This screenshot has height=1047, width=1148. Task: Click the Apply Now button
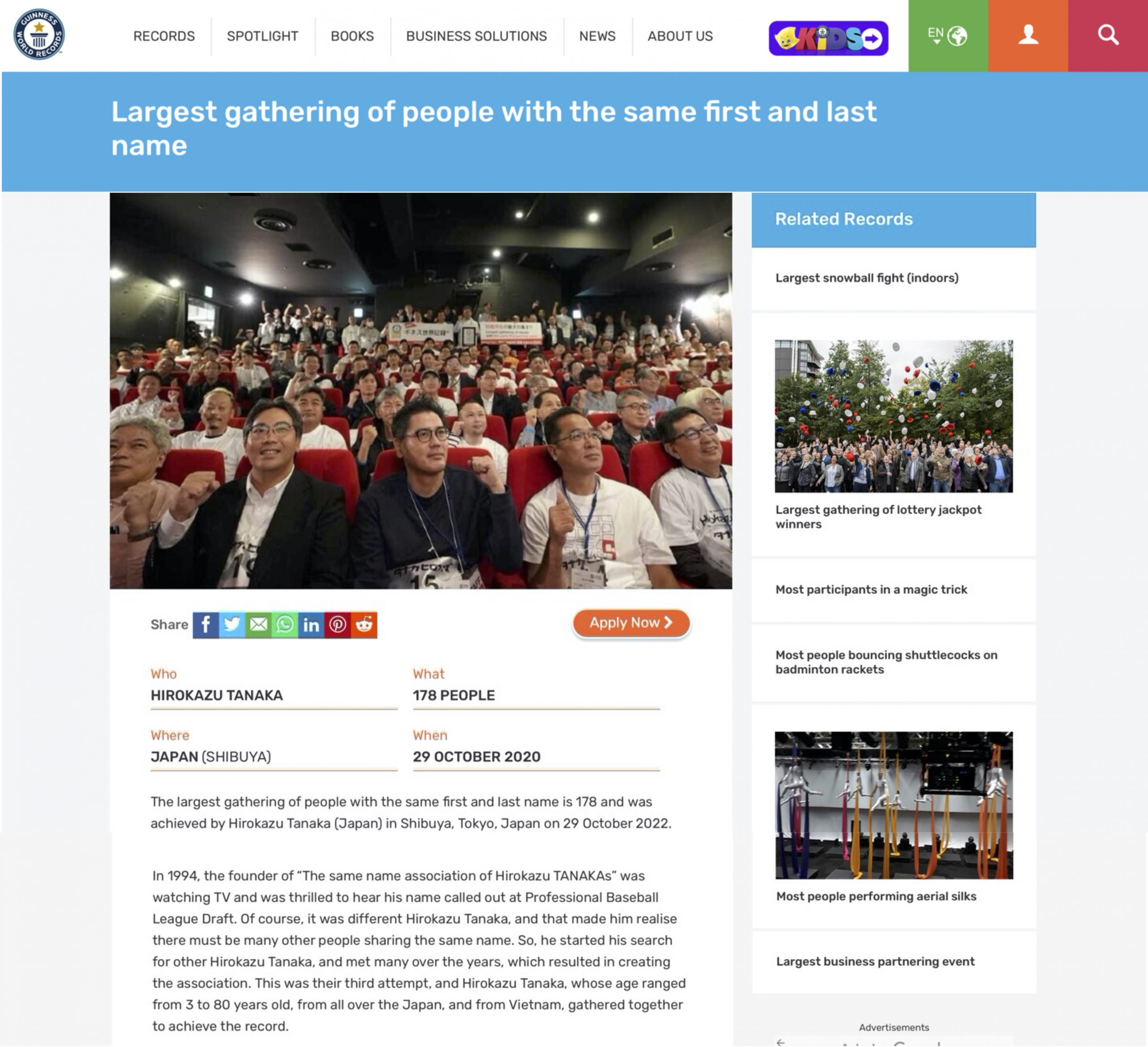631,623
